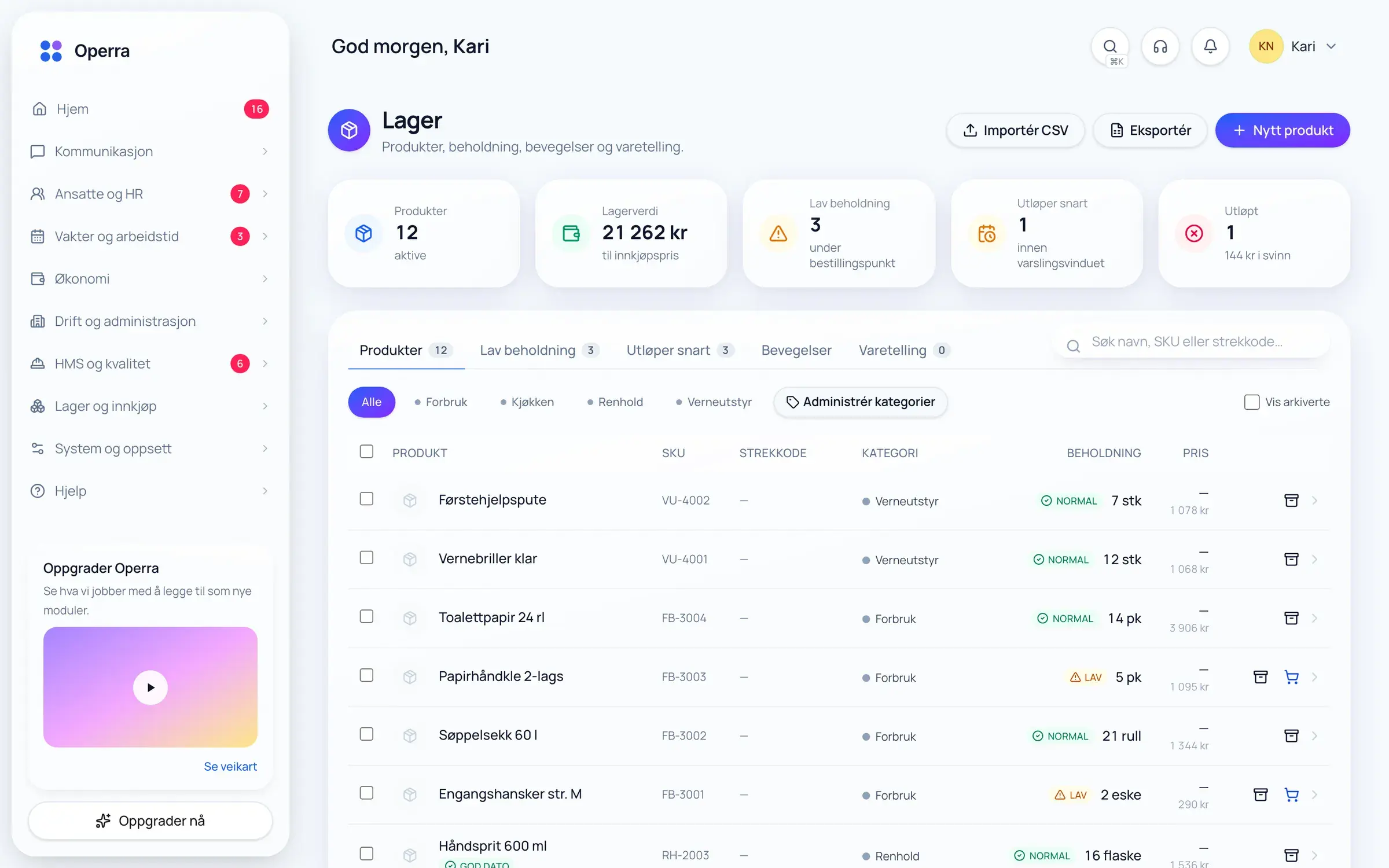This screenshot has width=1389, height=868.
Task: Archive the Førstehjelpspute product
Action: (1291, 501)
